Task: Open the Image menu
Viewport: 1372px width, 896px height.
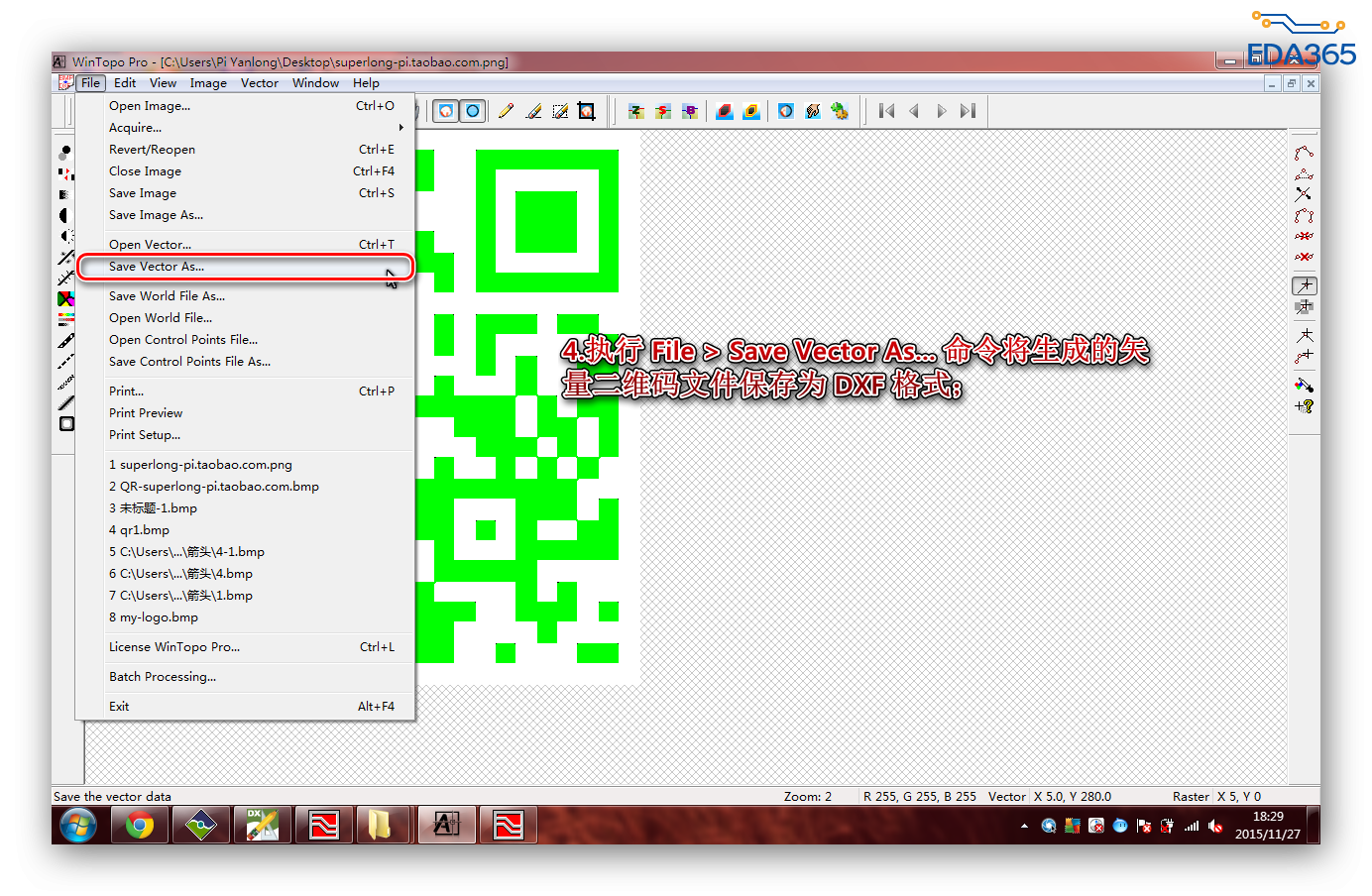Action: (x=208, y=83)
